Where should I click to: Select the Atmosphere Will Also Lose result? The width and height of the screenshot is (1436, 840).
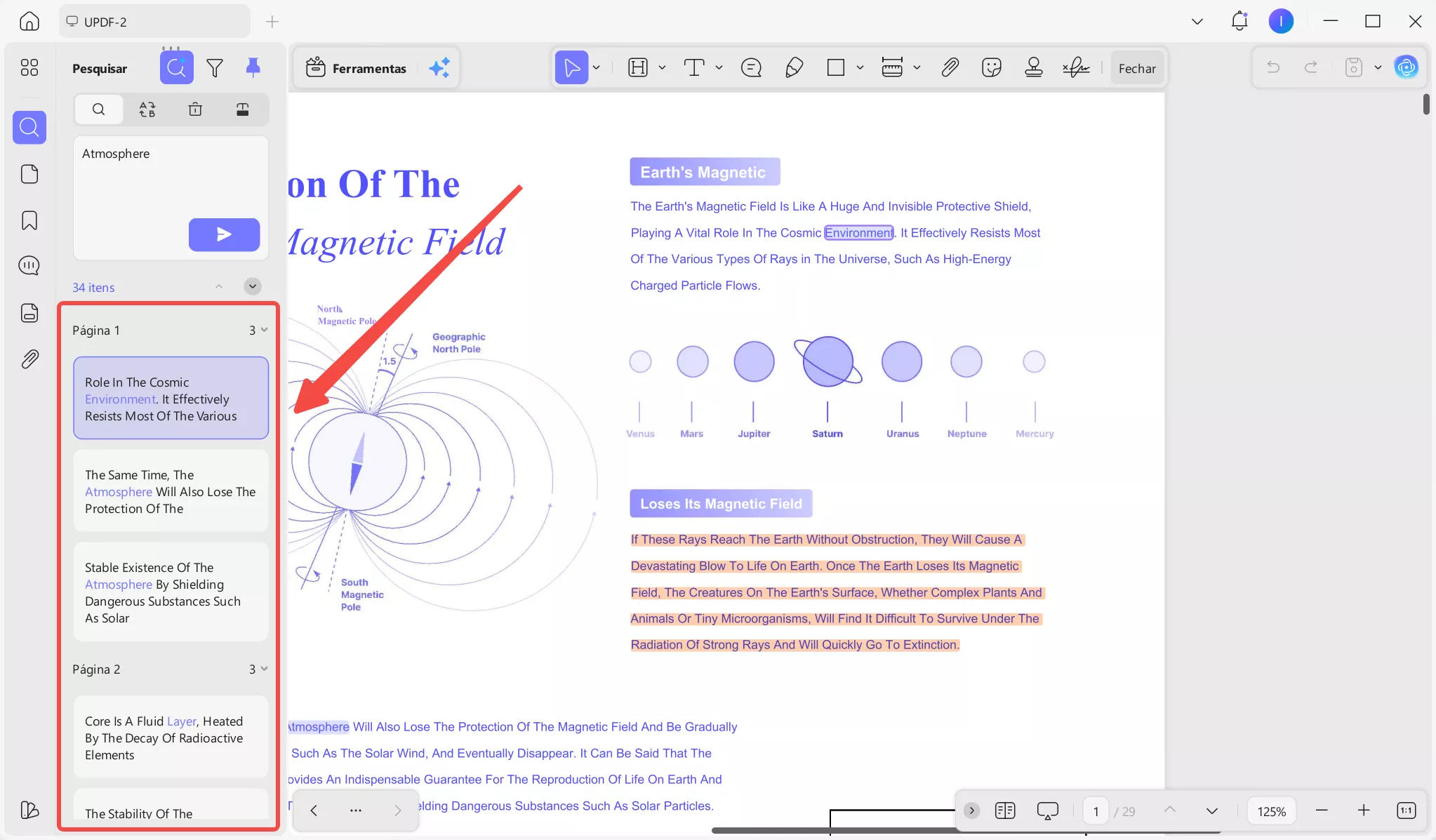(x=171, y=491)
